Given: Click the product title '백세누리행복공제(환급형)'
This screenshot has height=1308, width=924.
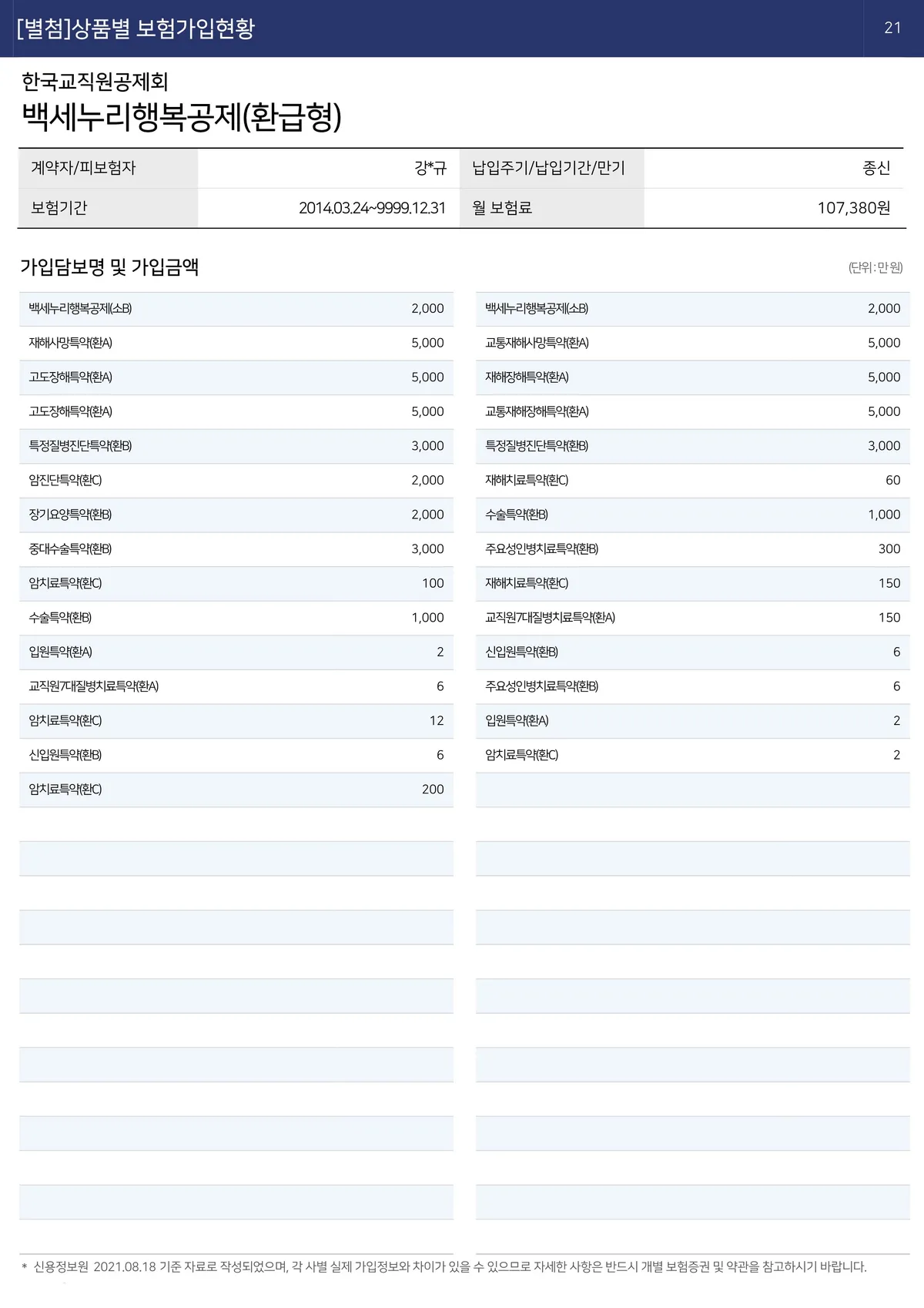Looking at the screenshot, I should coord(182,117).
